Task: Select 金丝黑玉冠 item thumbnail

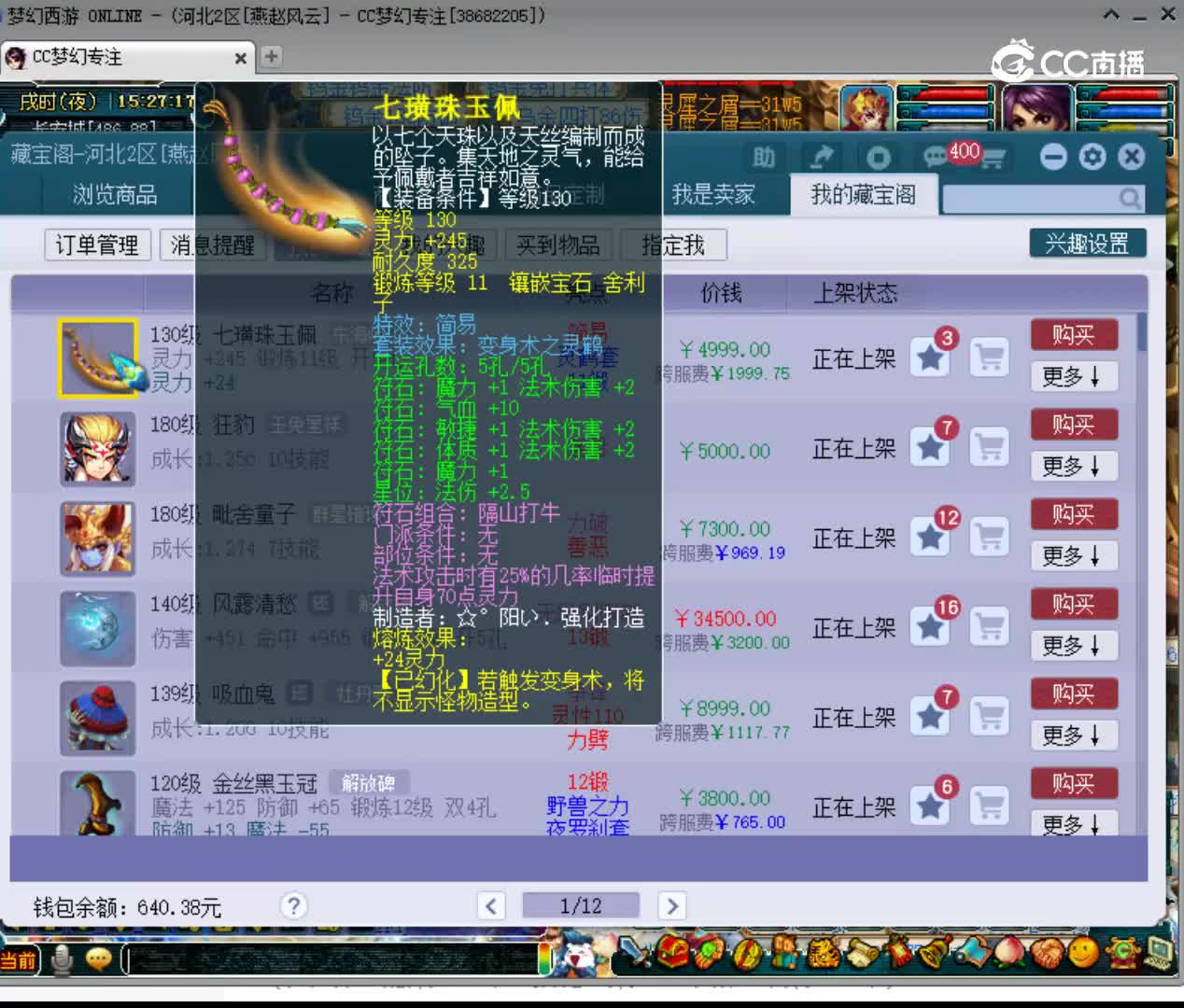Action: 98,804
